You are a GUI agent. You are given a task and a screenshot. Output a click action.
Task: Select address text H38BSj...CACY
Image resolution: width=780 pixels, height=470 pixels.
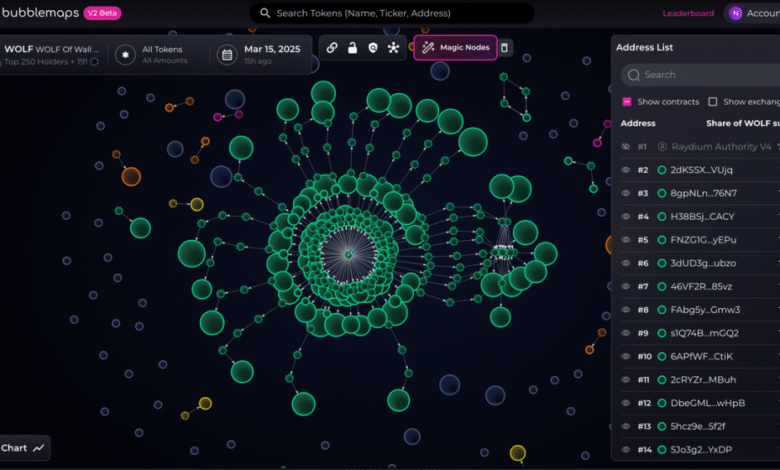point(702,217)
